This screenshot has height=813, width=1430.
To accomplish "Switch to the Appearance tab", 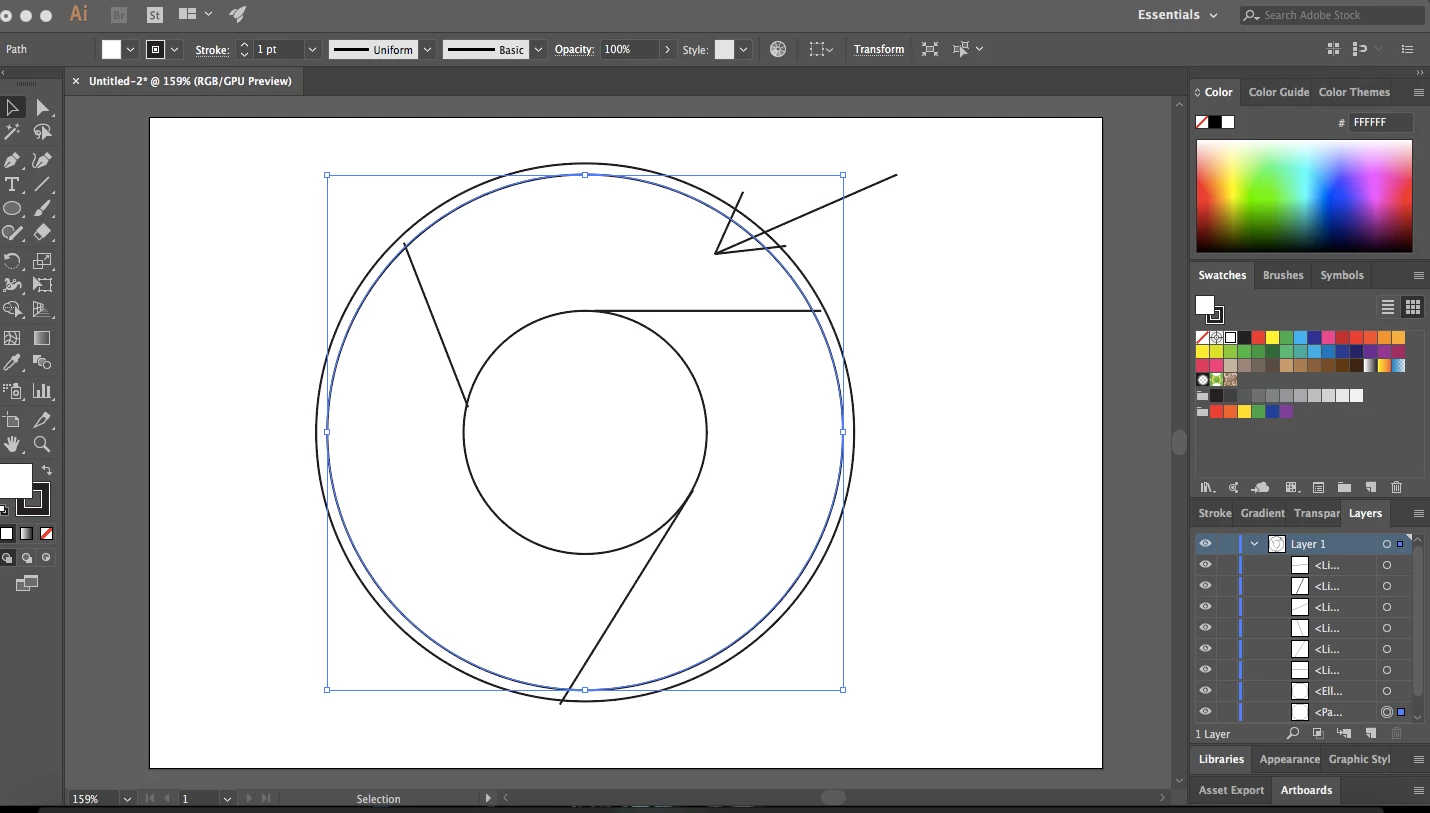I will point(1289,759).
